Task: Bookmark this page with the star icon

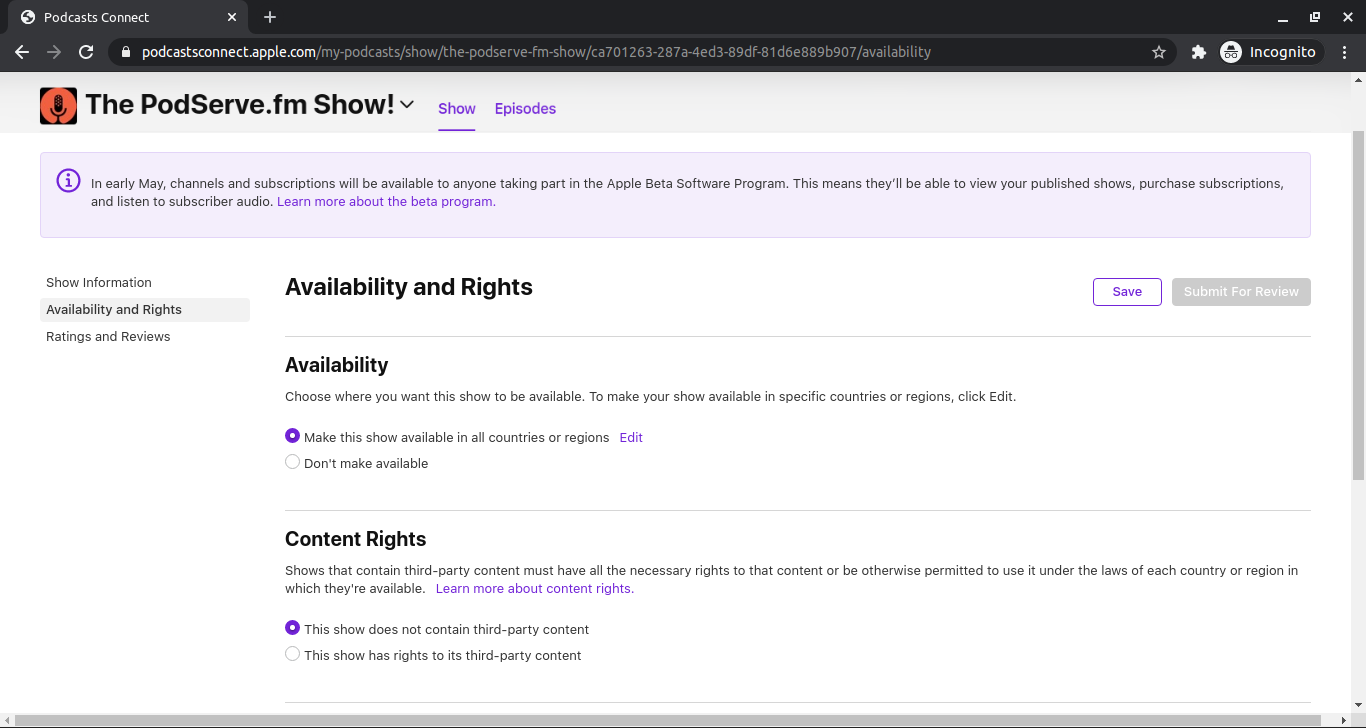Action: click(x=1159, y=52)
